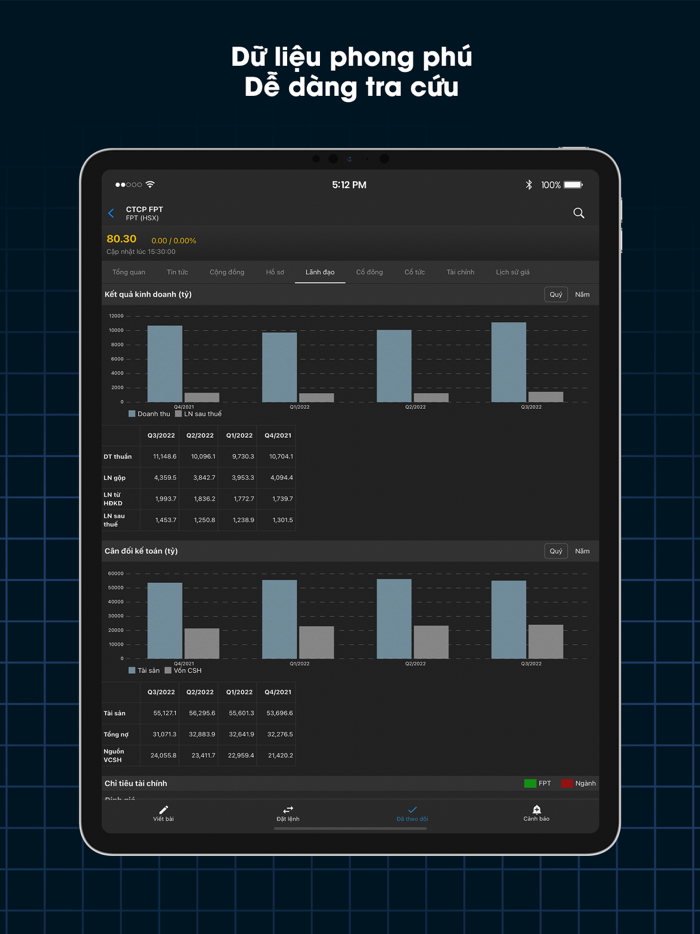
Task: Switch to the Tổng quan tab
Action: pos(129,272)
